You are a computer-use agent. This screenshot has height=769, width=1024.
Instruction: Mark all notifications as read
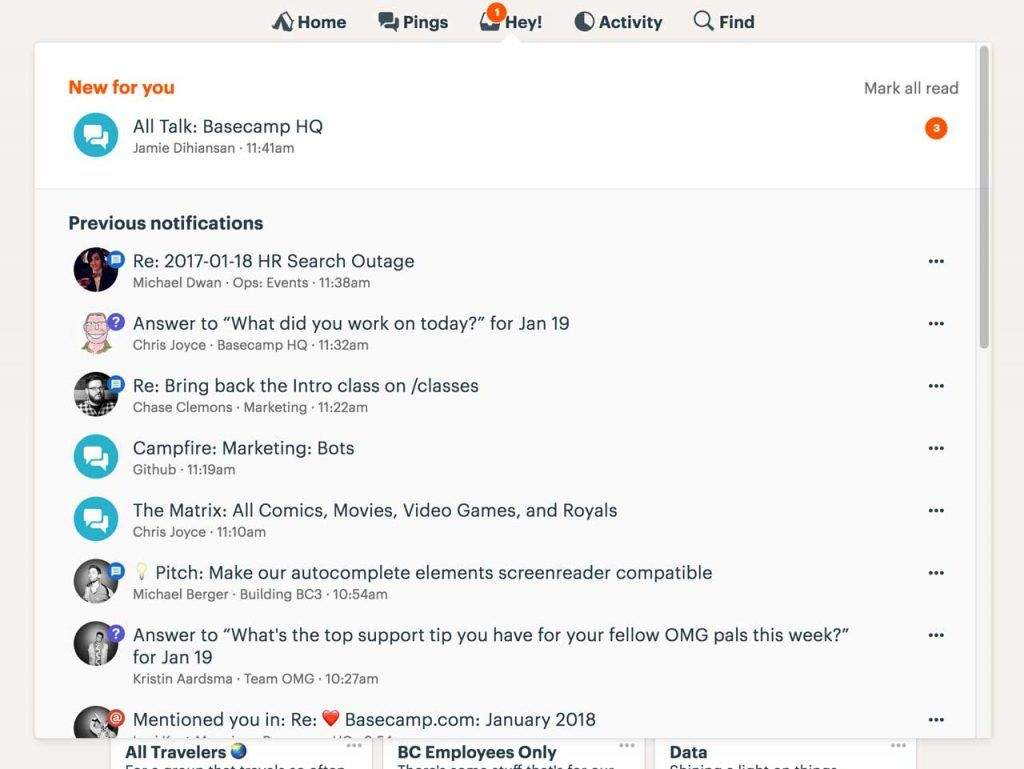pos(911,88)
